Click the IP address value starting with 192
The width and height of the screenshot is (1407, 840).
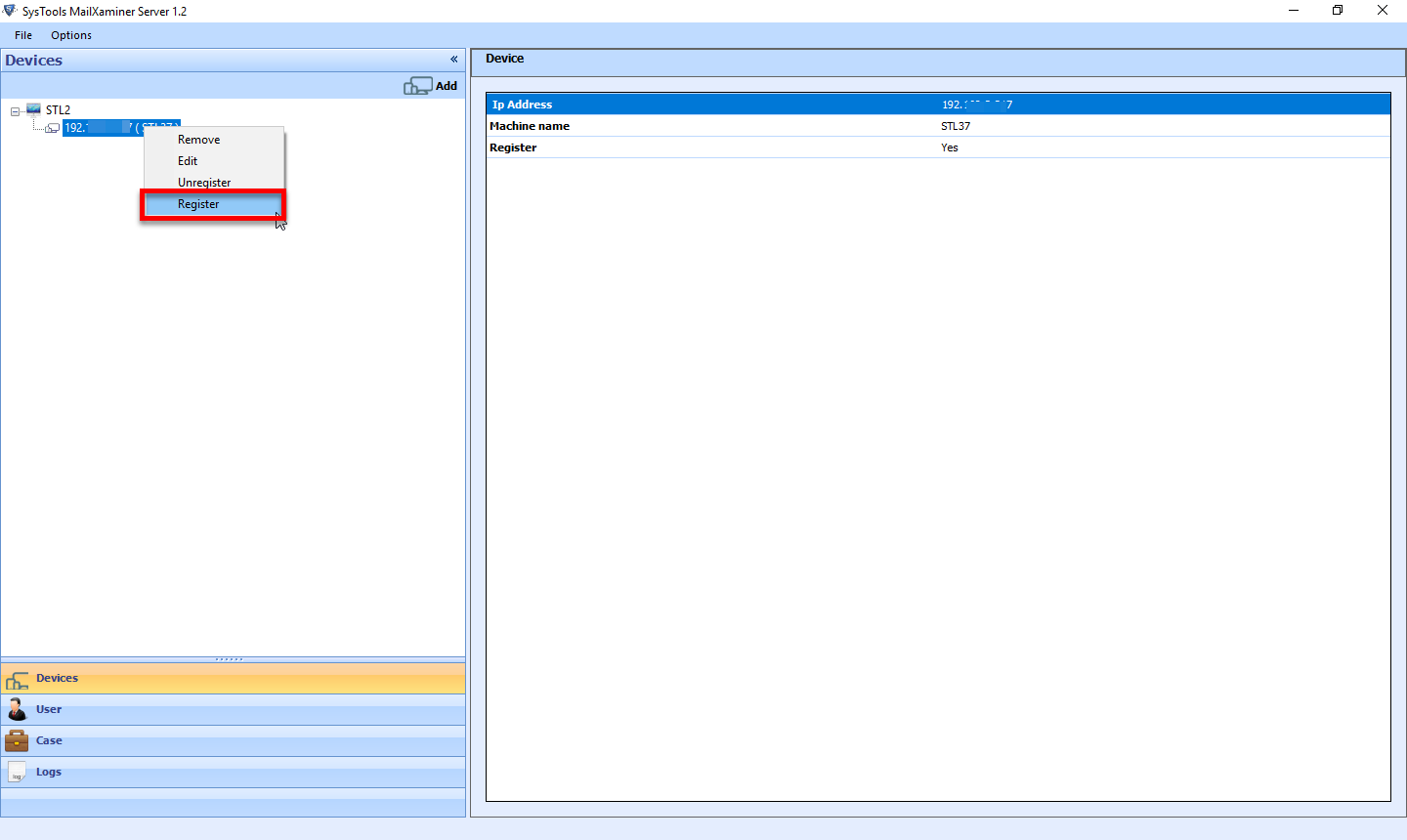point(977,105)
